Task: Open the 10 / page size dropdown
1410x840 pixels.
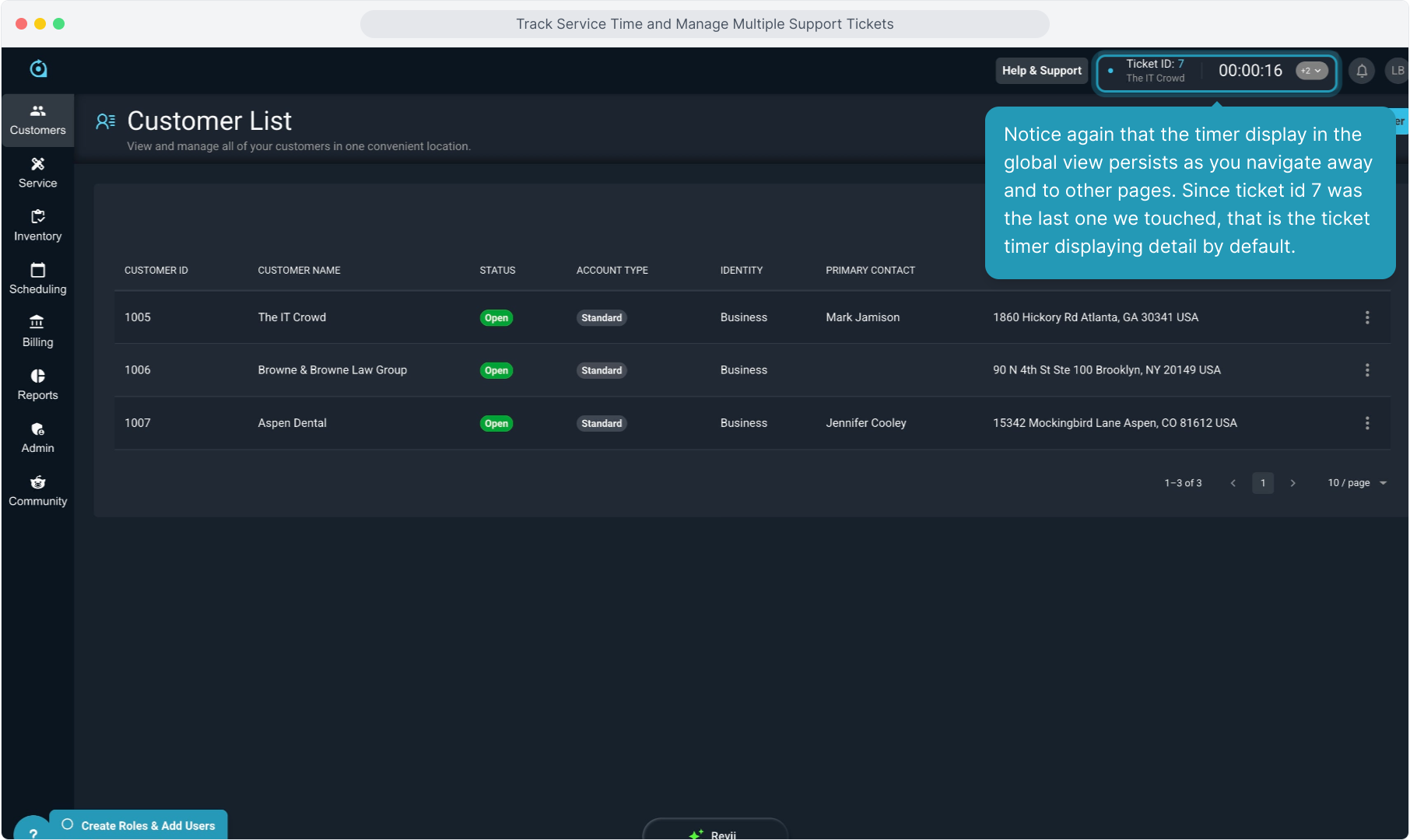Action: coord(1356,483)
